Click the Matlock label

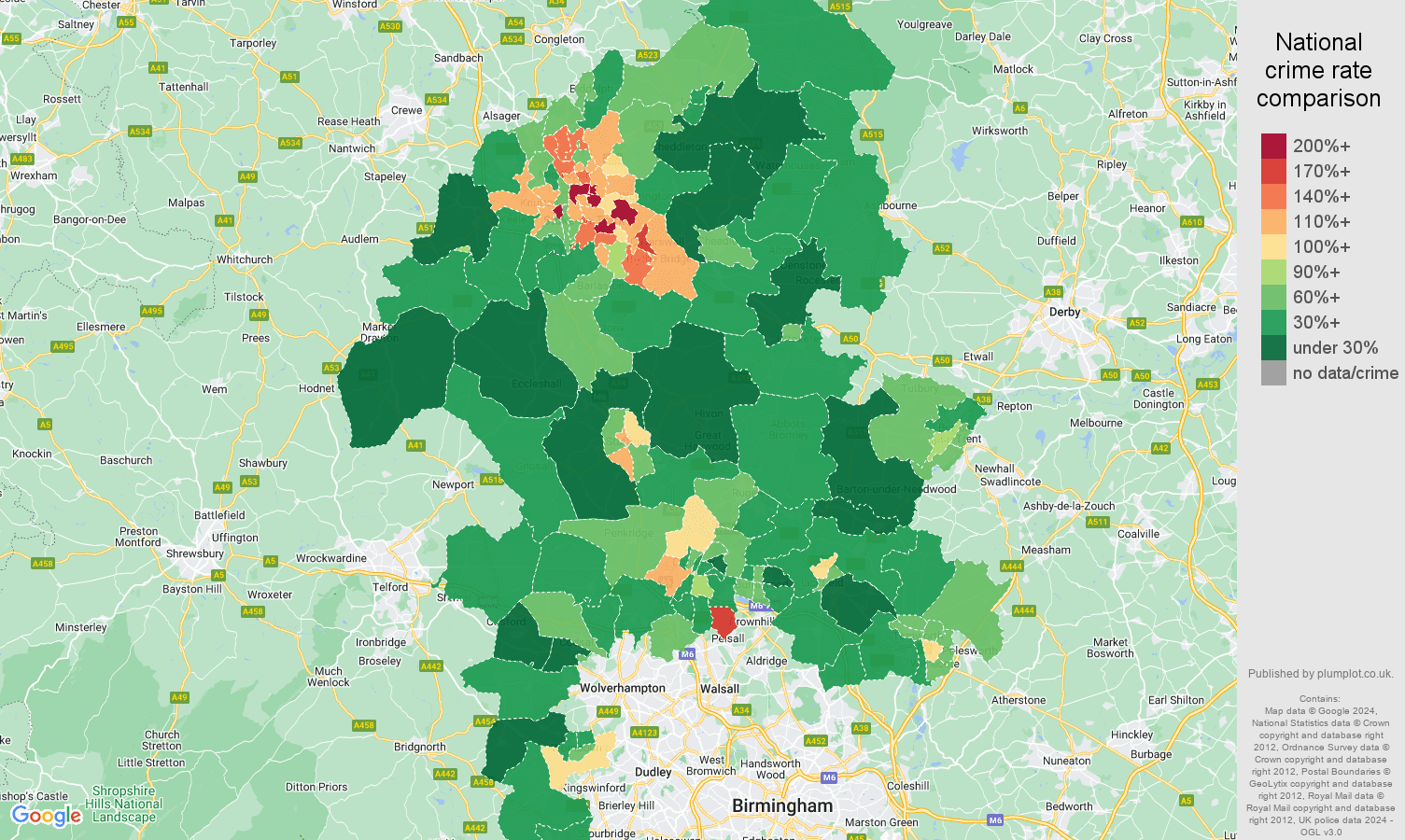coord(1013,69)
